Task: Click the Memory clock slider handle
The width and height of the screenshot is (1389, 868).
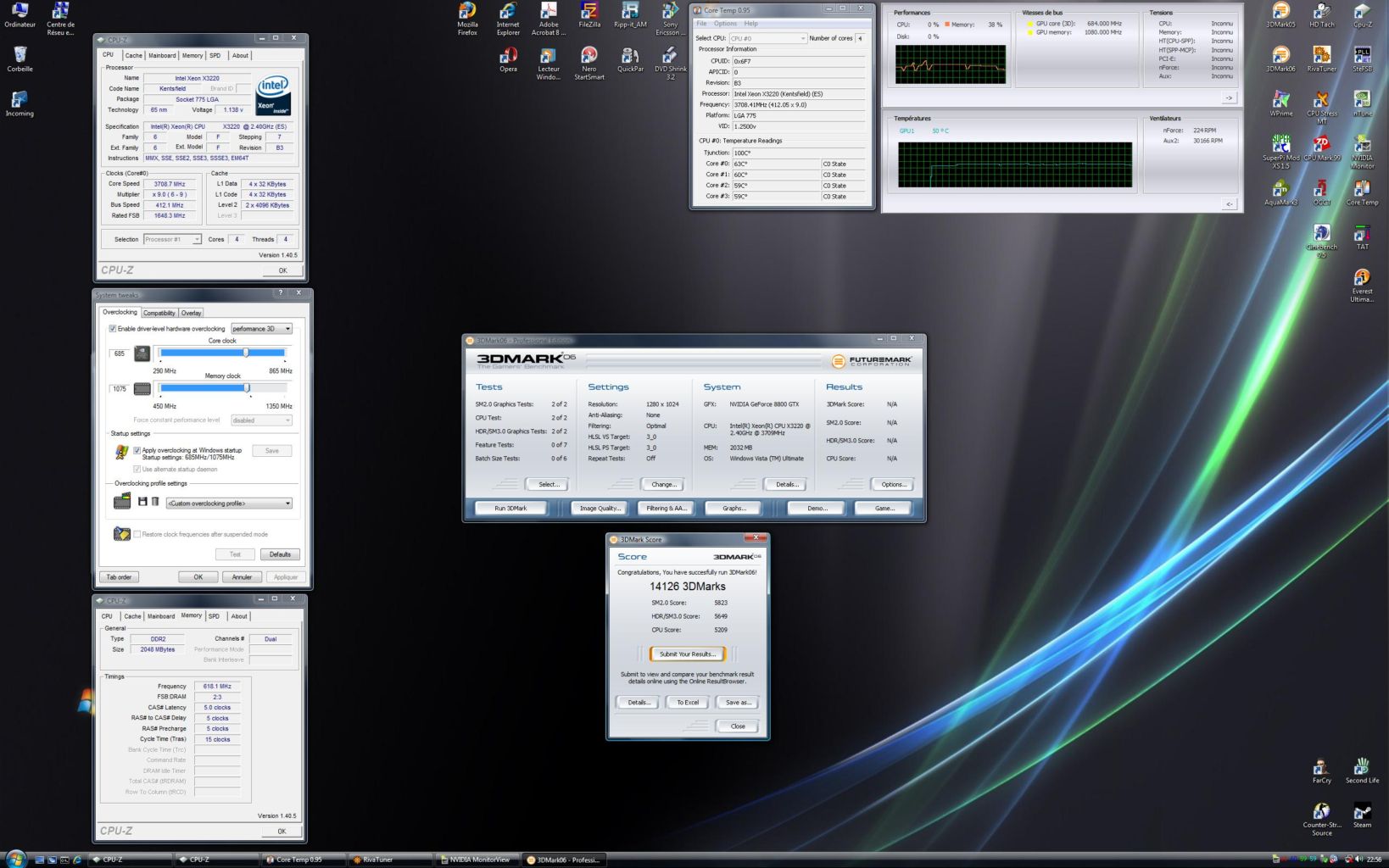Action: pos(247,388)
